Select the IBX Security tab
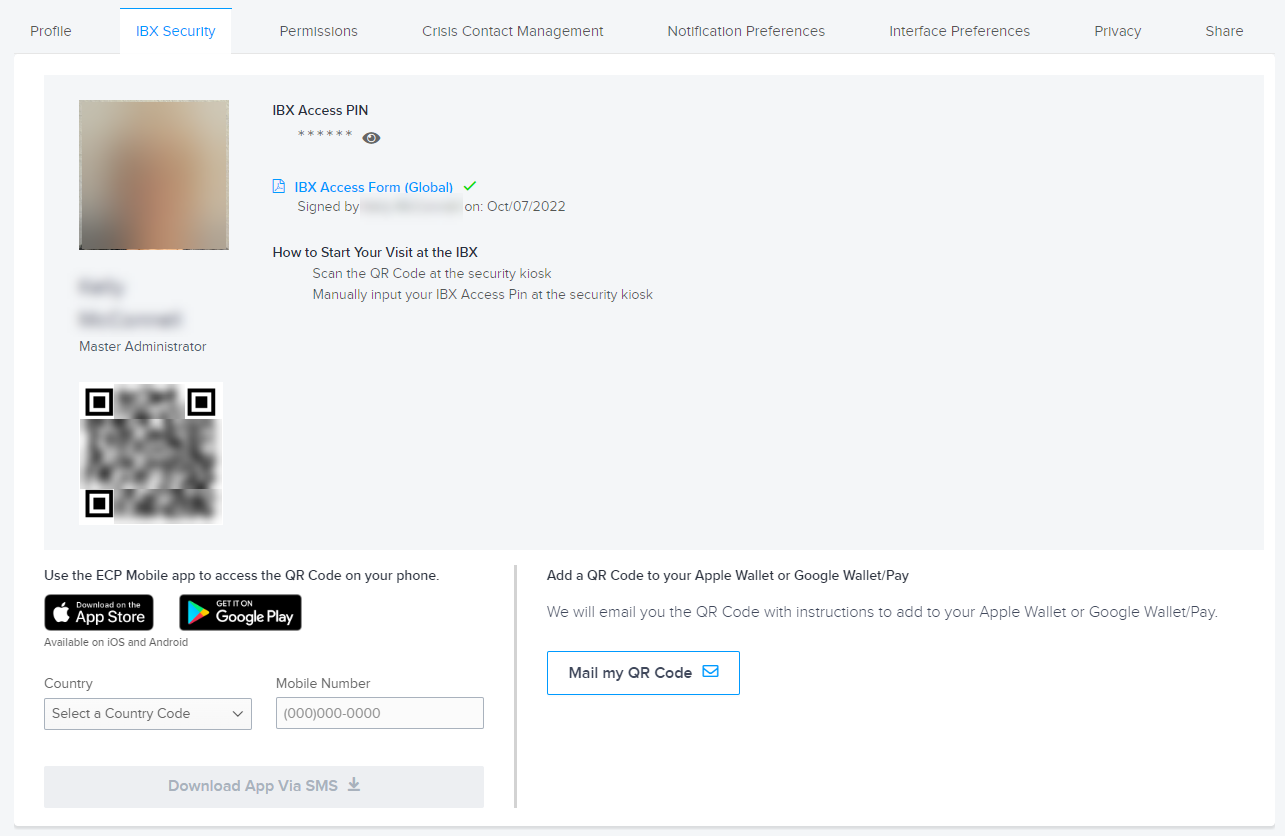Screen dimensions: 1285x836 pos(176,31)
